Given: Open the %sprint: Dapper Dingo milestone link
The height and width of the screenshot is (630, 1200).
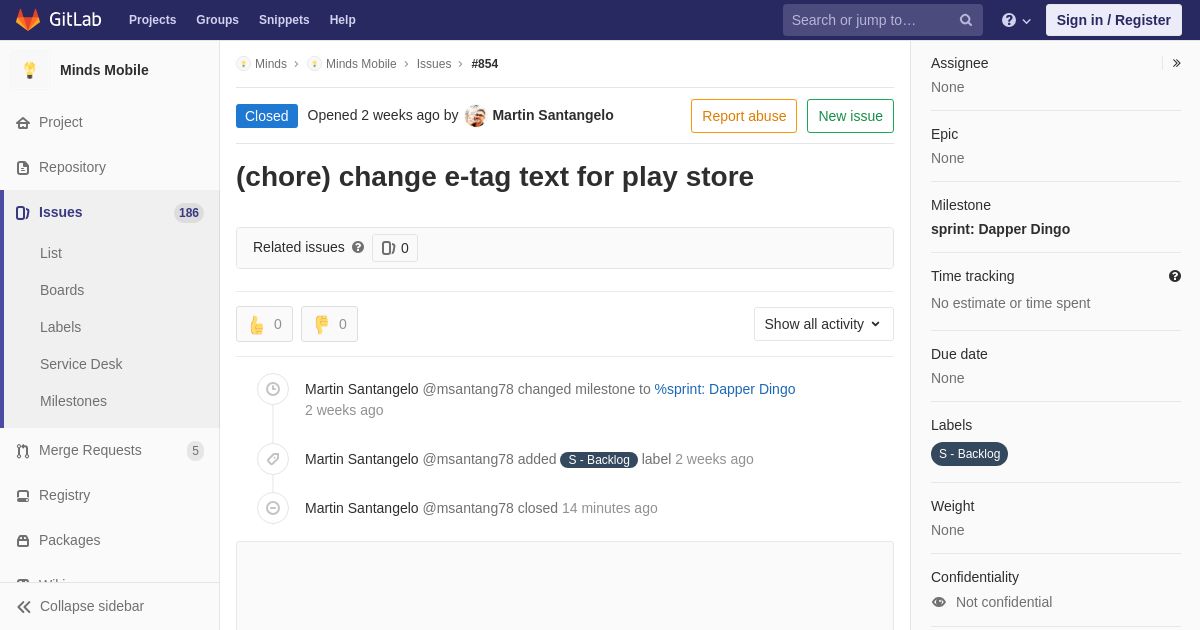Looking at the screenshot, I should pyautogui.click(x=725, y=389).
